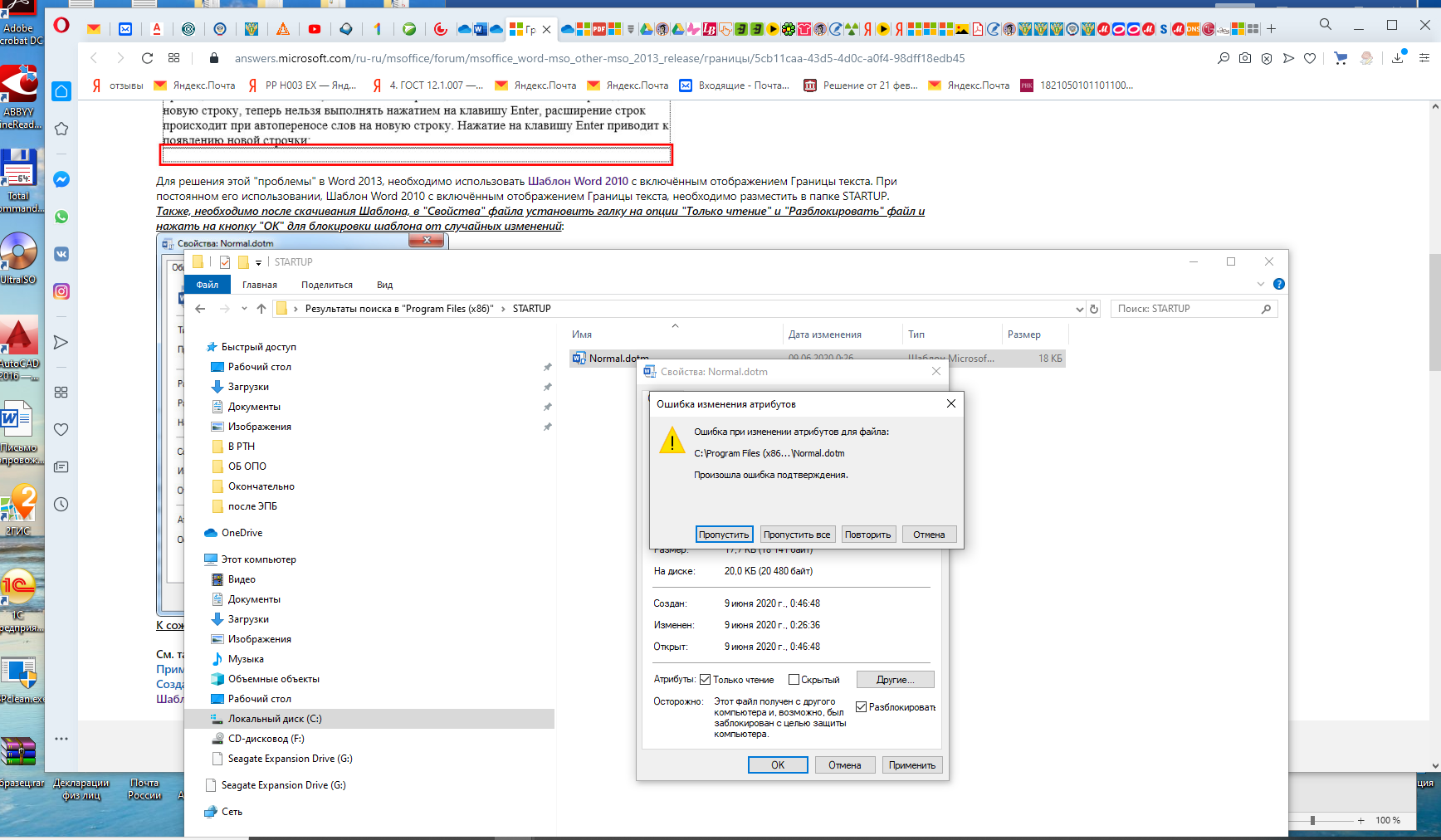Viewport: 1441px width, 840px height.
Task: Toggle the 'Разблокировать' checkbox
Action: [x=862, y=707]
